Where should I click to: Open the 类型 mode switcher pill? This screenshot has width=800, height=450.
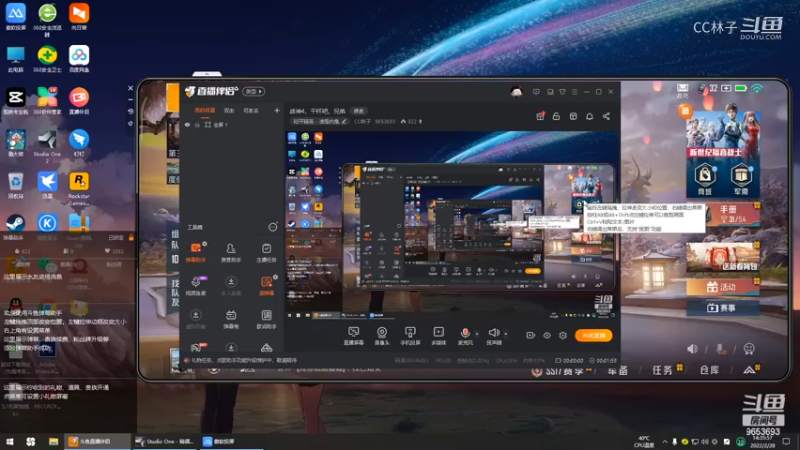click(x=254, y=91)
